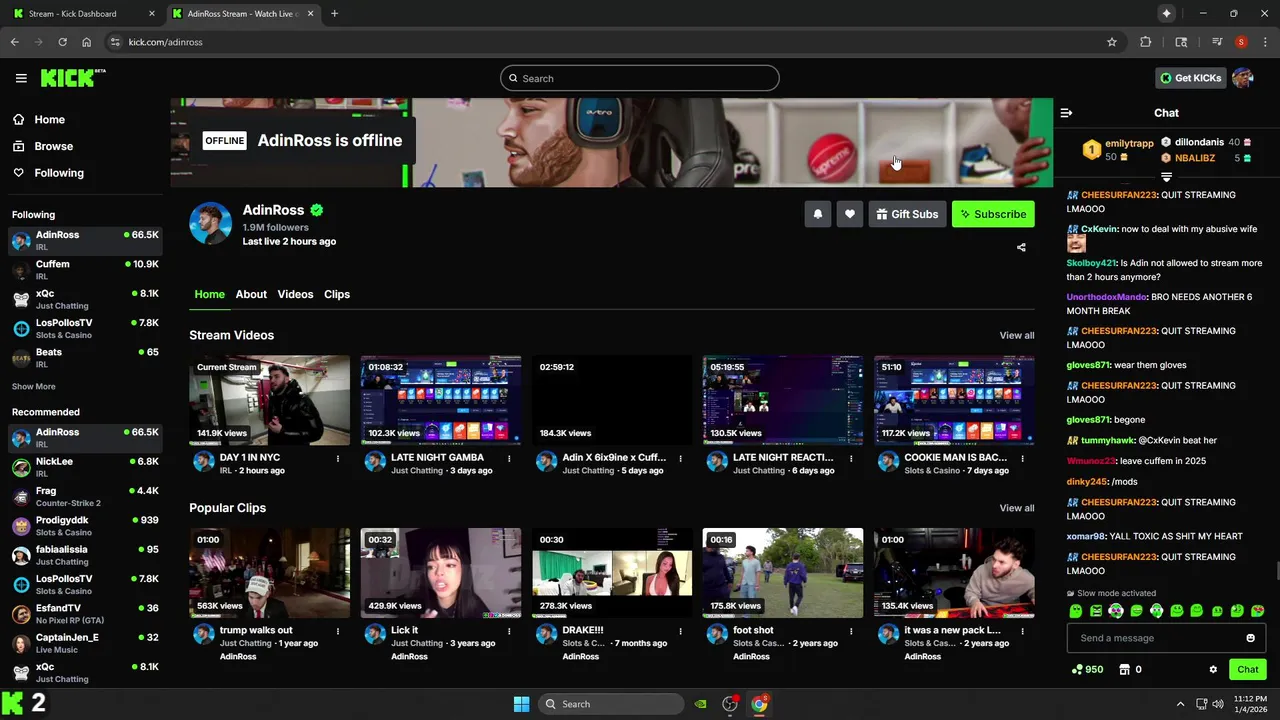Click the KICK logo

coord(72,78)
